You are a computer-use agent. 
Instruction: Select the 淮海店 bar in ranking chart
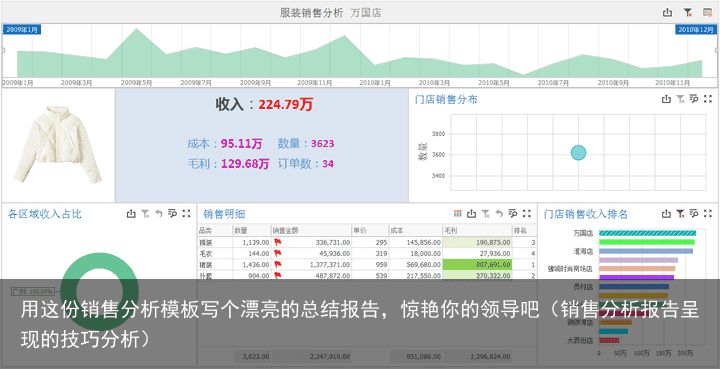pos(646,251)
